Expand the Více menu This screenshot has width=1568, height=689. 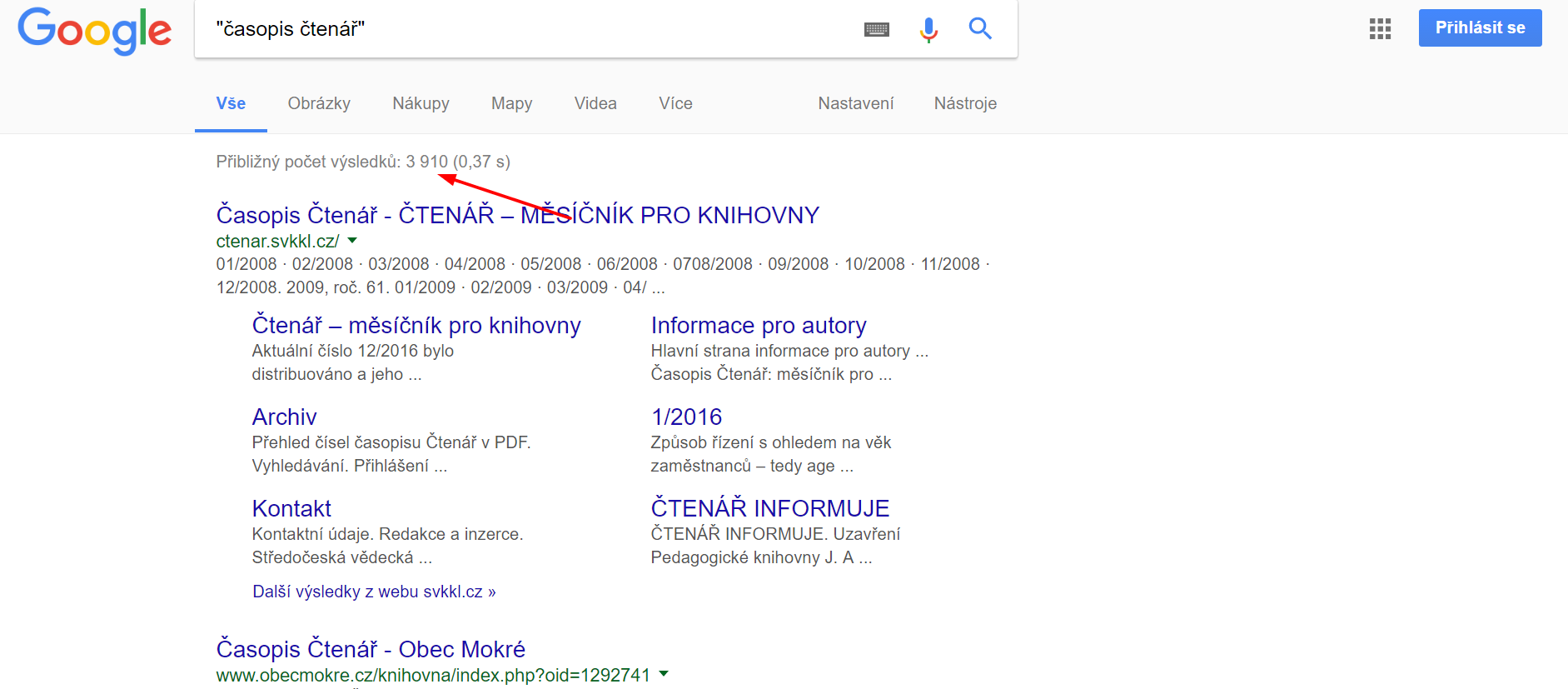click(675, 103)
